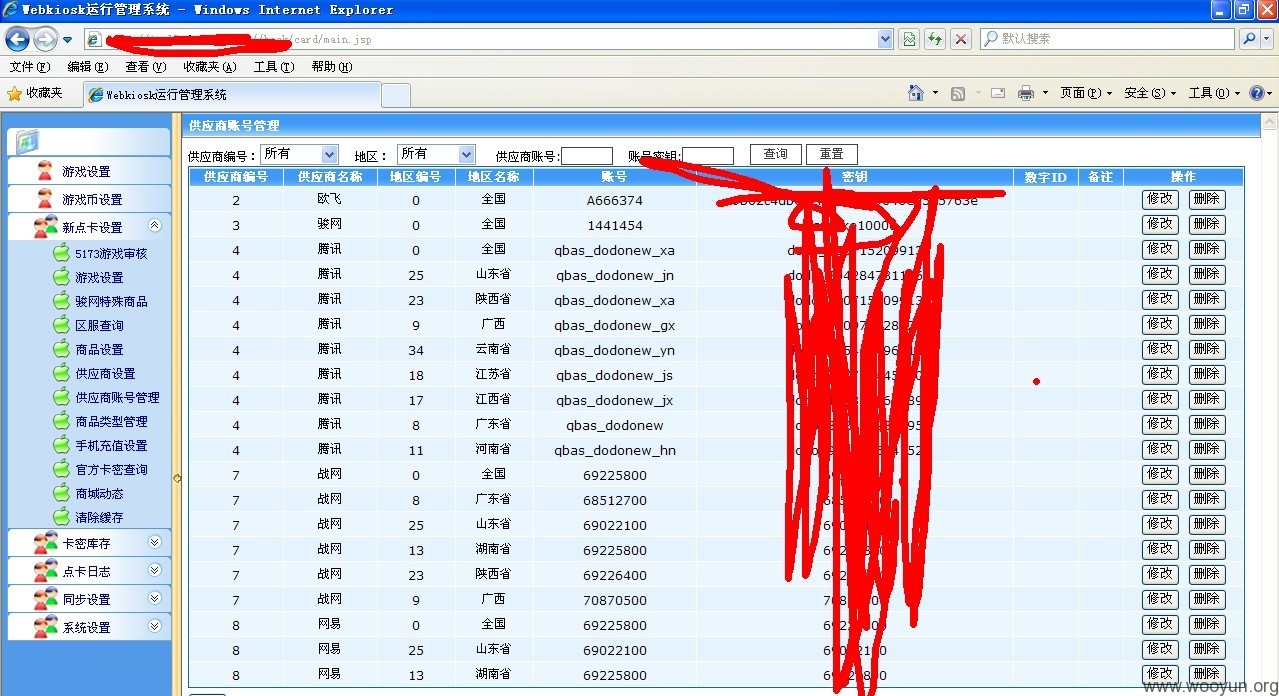Click 删除 for account qbas_dodonew_hn

[x=1206, y=449]
